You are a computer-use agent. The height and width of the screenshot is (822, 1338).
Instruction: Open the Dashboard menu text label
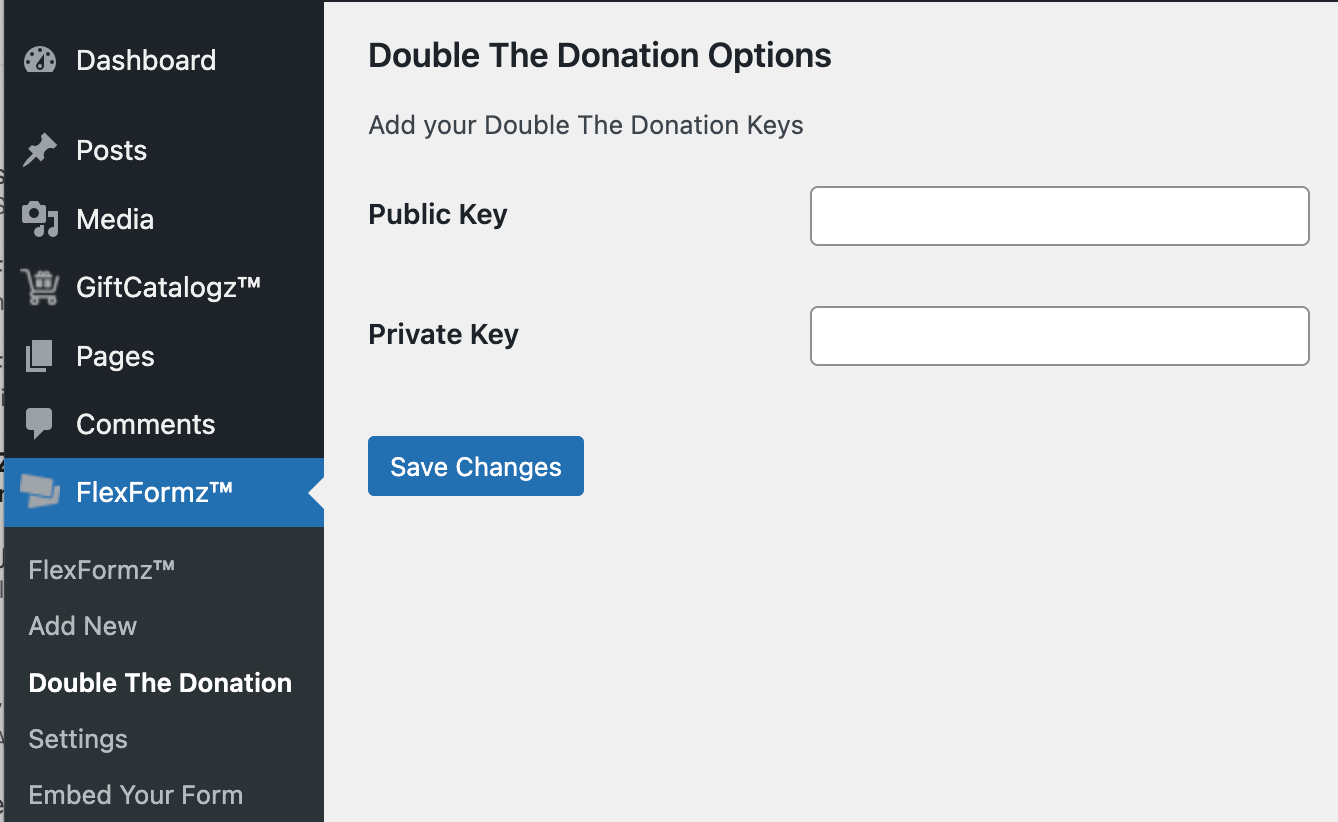tap(146, 60)
